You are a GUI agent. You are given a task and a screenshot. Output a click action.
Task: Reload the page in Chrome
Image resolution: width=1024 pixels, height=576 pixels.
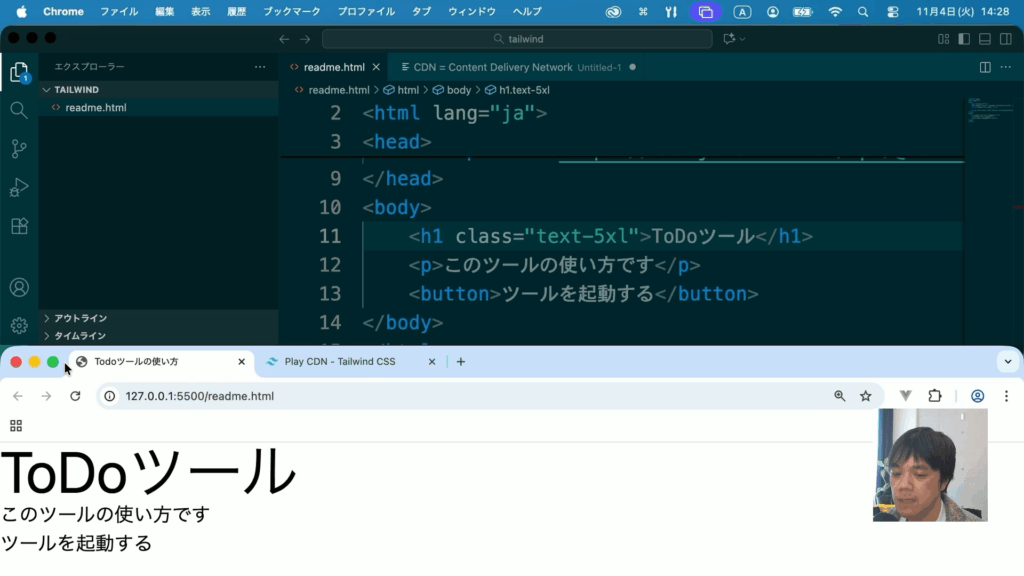[x=75, y=396]
